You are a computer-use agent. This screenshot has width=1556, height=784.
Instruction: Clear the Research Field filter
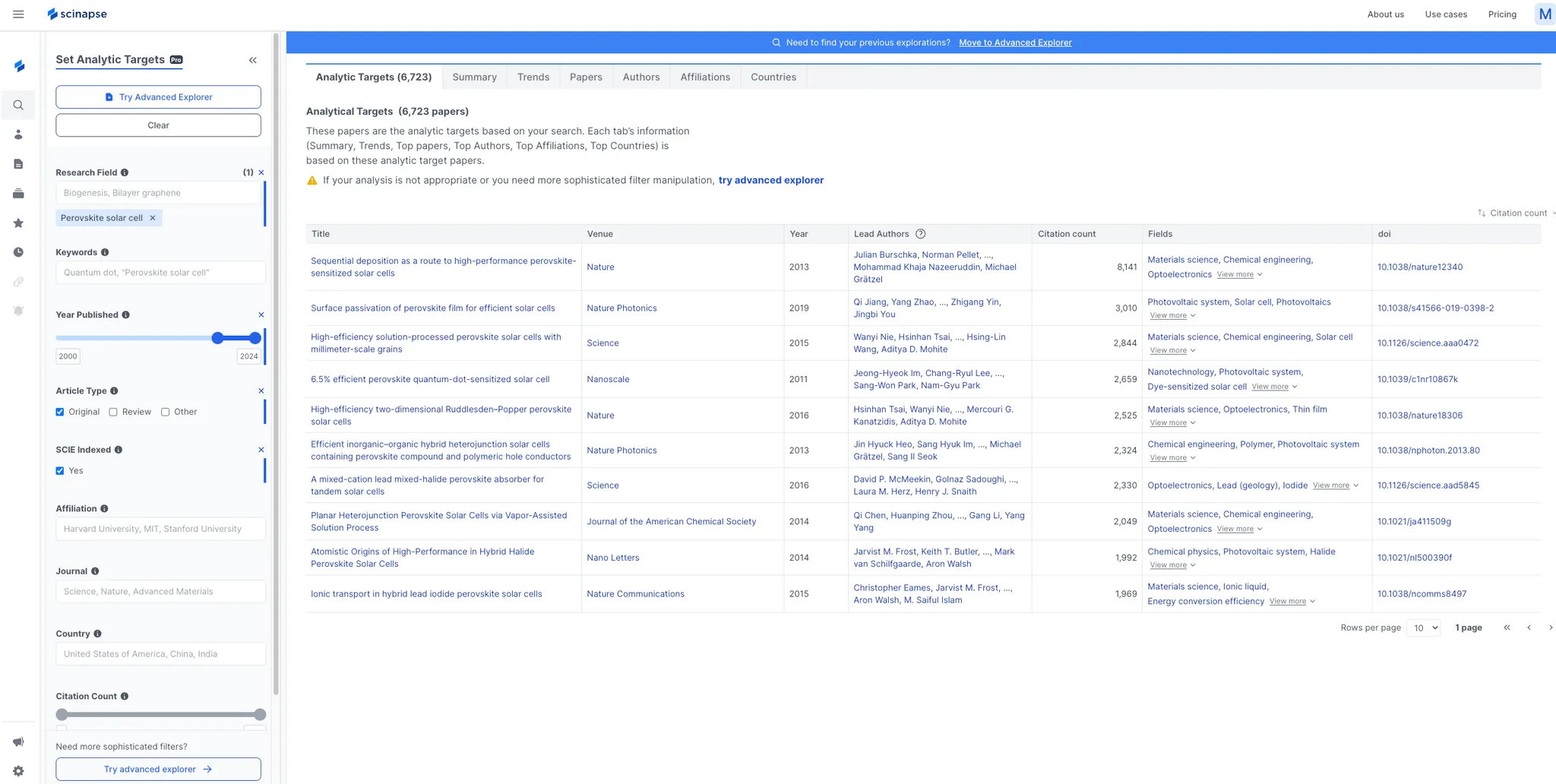[x=261, y=172]
